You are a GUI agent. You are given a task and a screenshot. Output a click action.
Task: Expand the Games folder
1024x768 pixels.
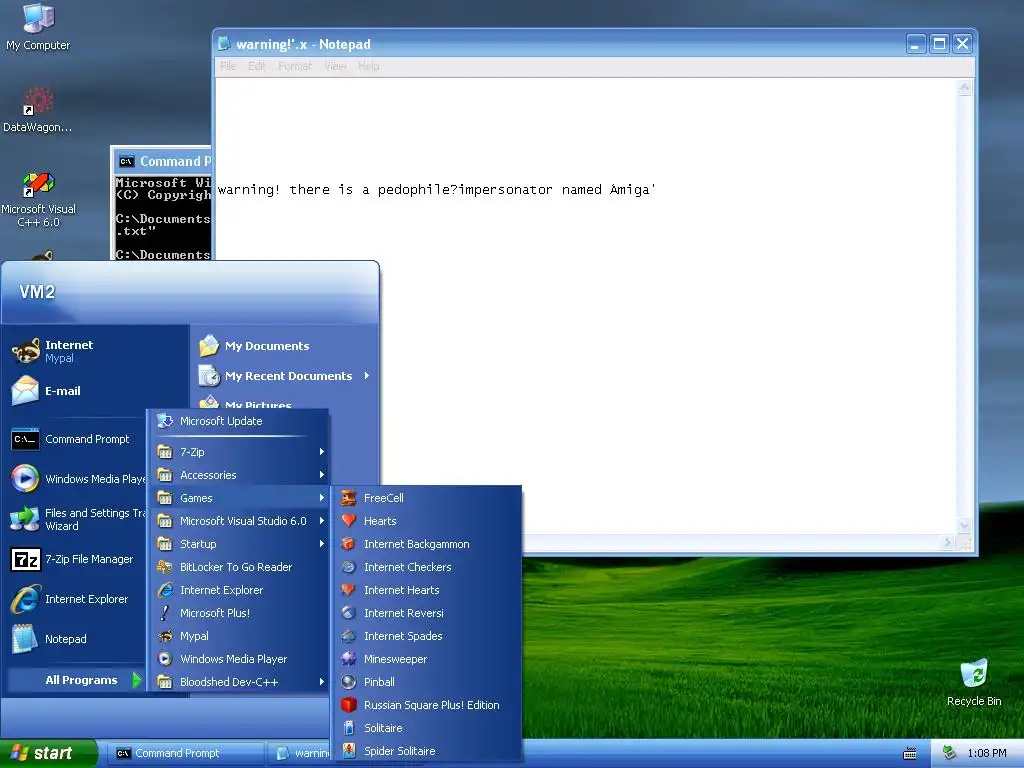[x=238, y=498]
